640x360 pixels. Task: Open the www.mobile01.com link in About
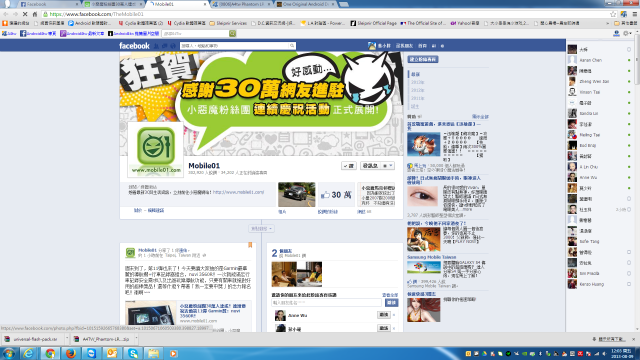238,192
